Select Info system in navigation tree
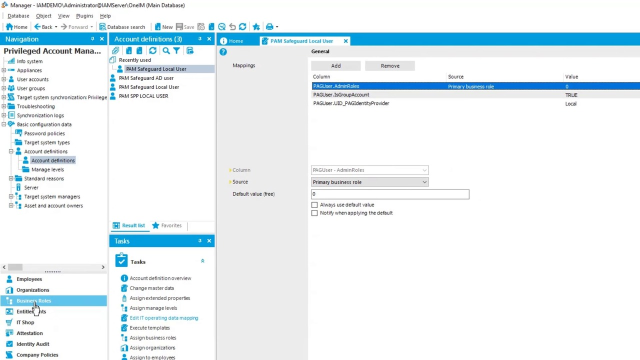This screenshot has width=640, height=360. (29, 61)
